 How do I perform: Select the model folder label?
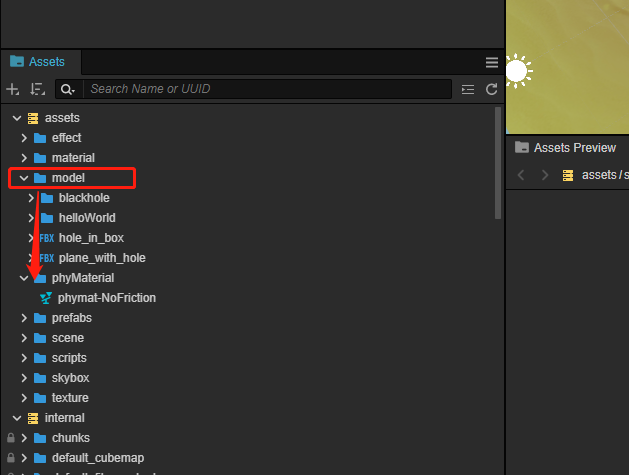[x=68, y=178]
